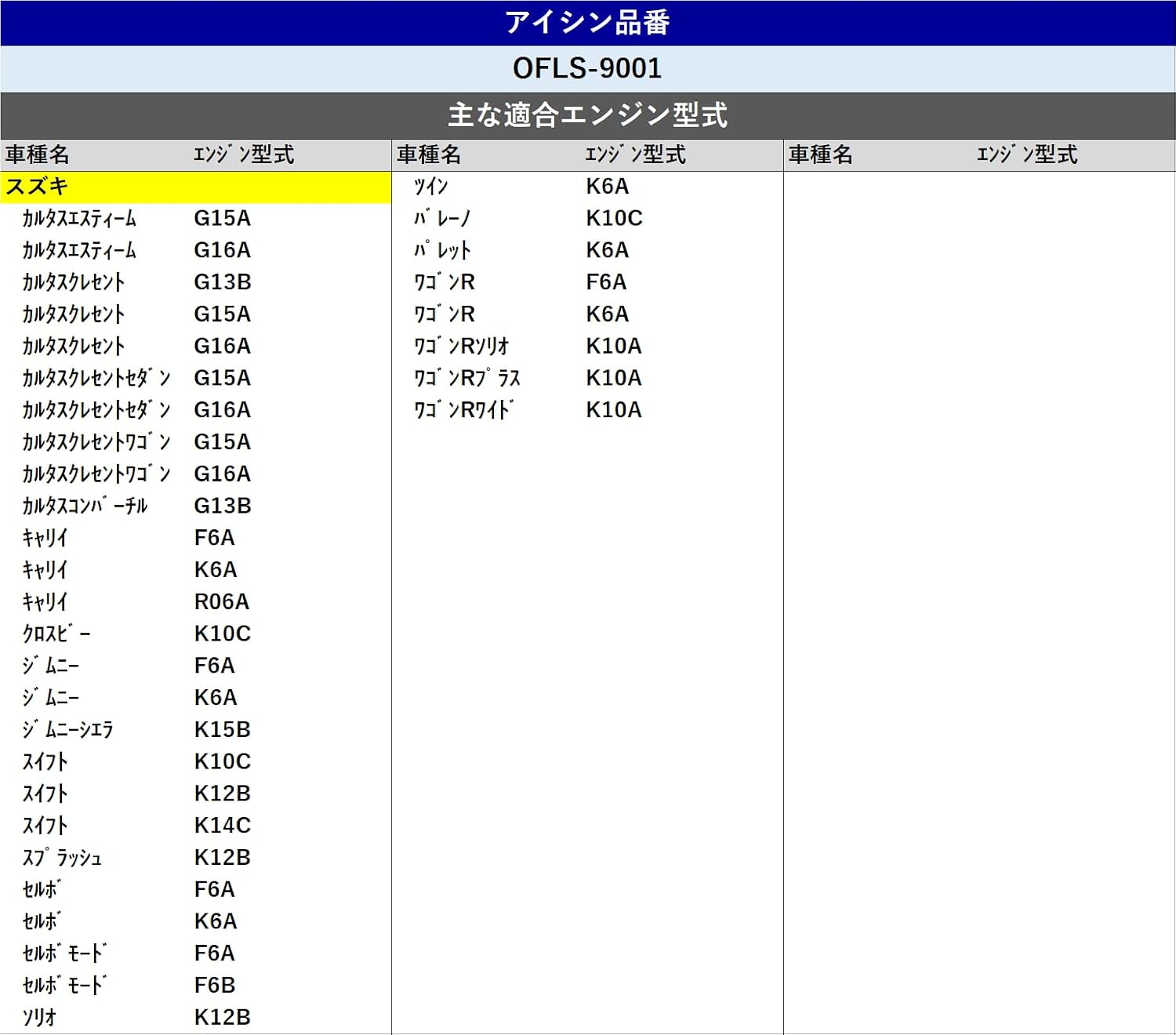Select the "ワゴンRワイド" vehicle name
The width and height of the screenshot is (1176, 1035).
[463, 410]
